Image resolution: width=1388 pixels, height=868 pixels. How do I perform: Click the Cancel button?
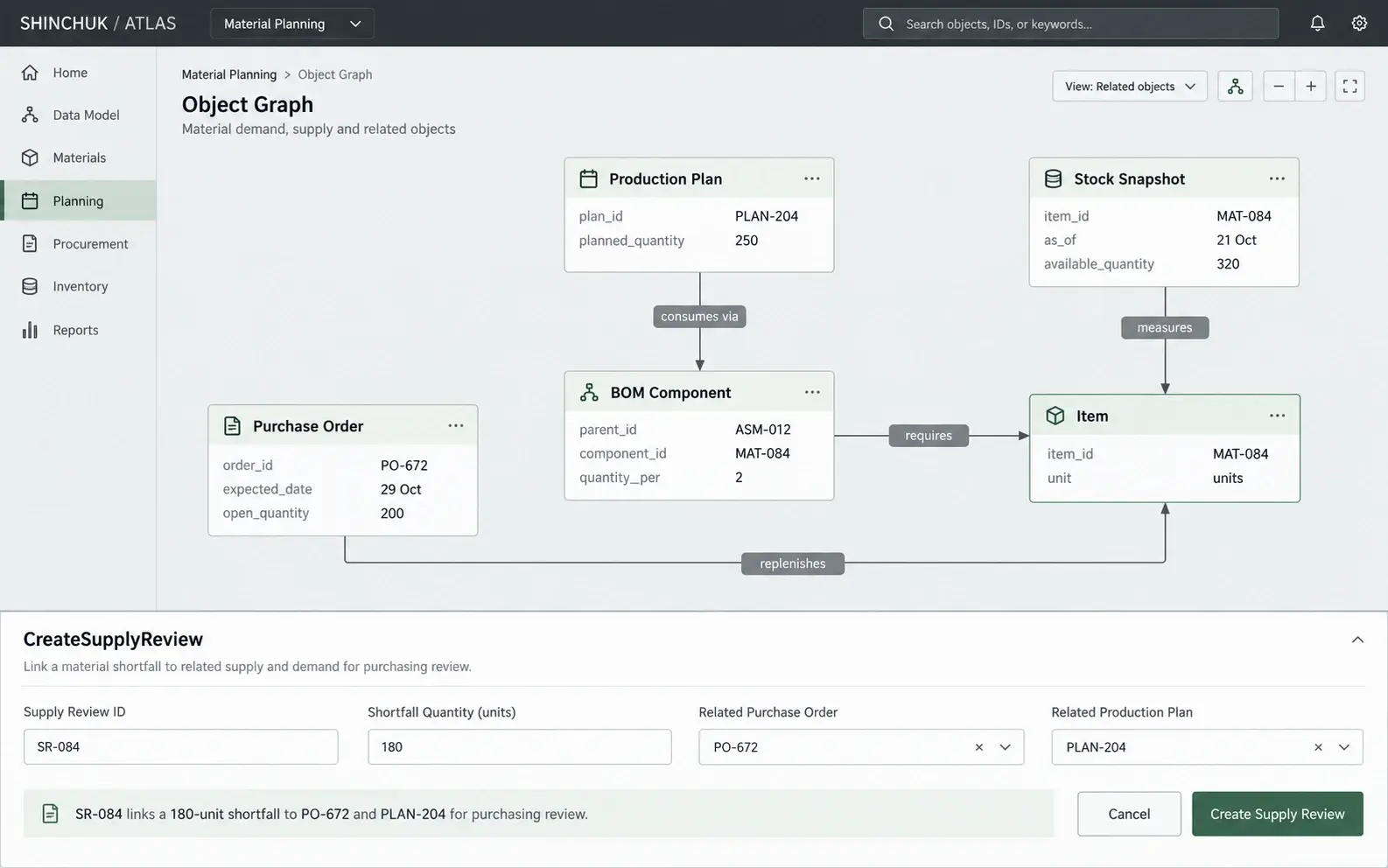pyautogui.click(x=1129, y=814)
